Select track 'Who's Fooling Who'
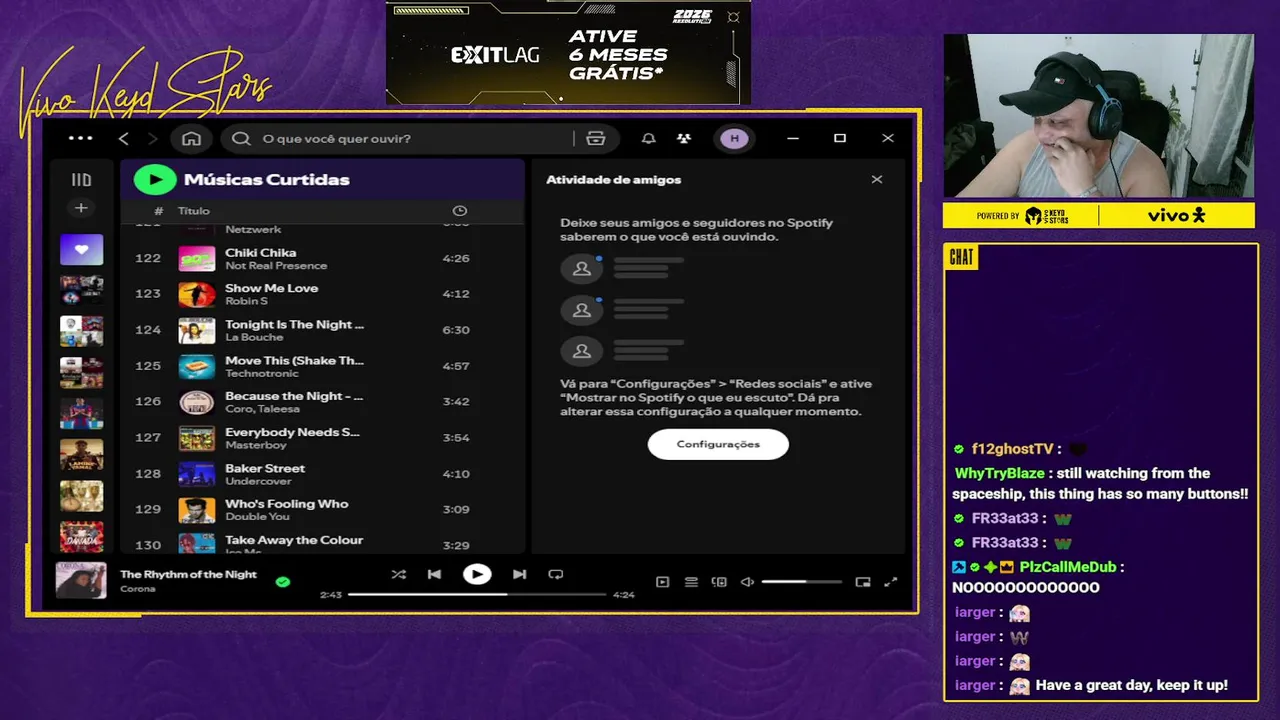 [286, 504]
